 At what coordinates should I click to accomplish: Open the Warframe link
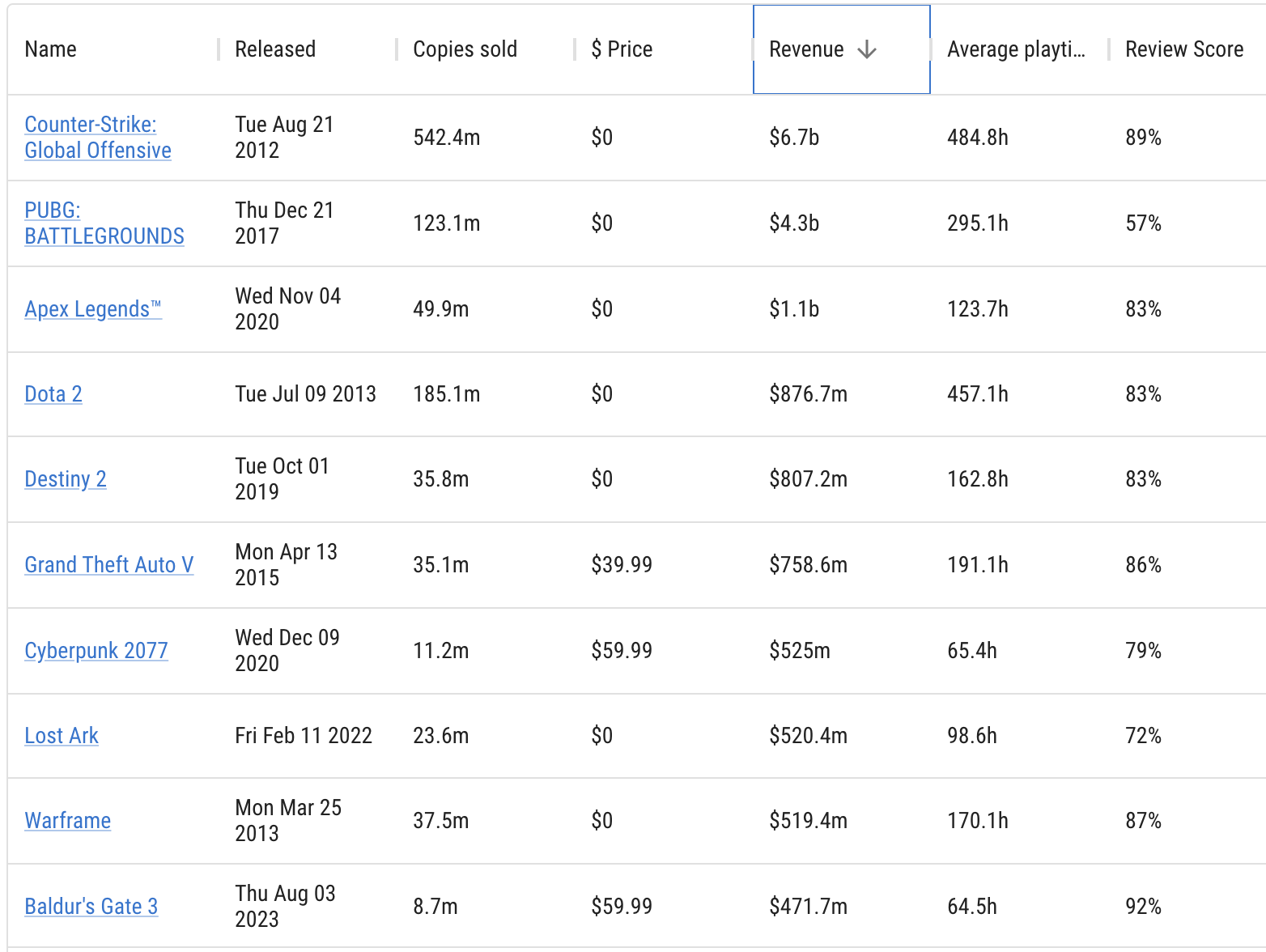click(x=68, y=821)
